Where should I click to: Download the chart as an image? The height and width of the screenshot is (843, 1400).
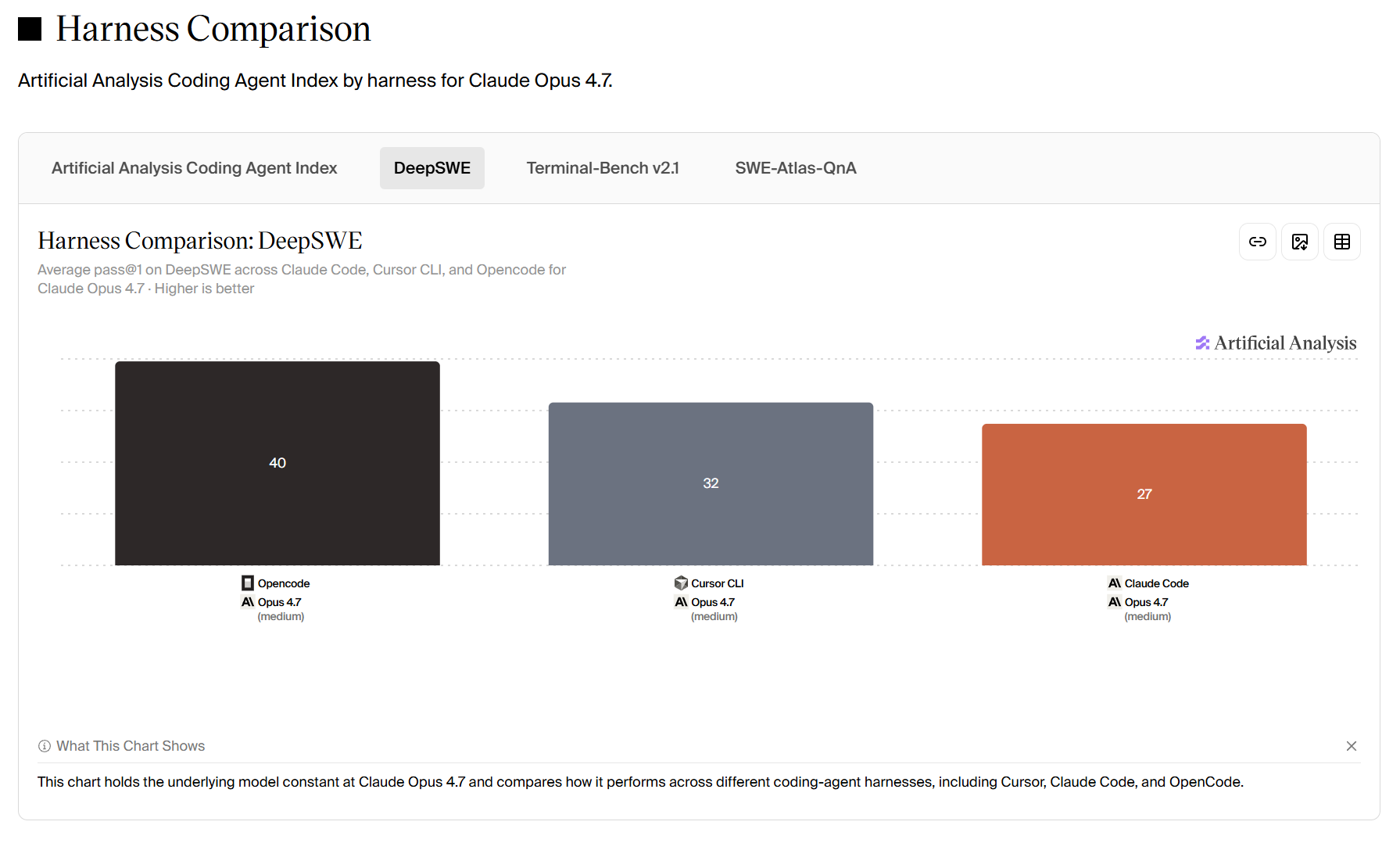(x=1300, y=242)
